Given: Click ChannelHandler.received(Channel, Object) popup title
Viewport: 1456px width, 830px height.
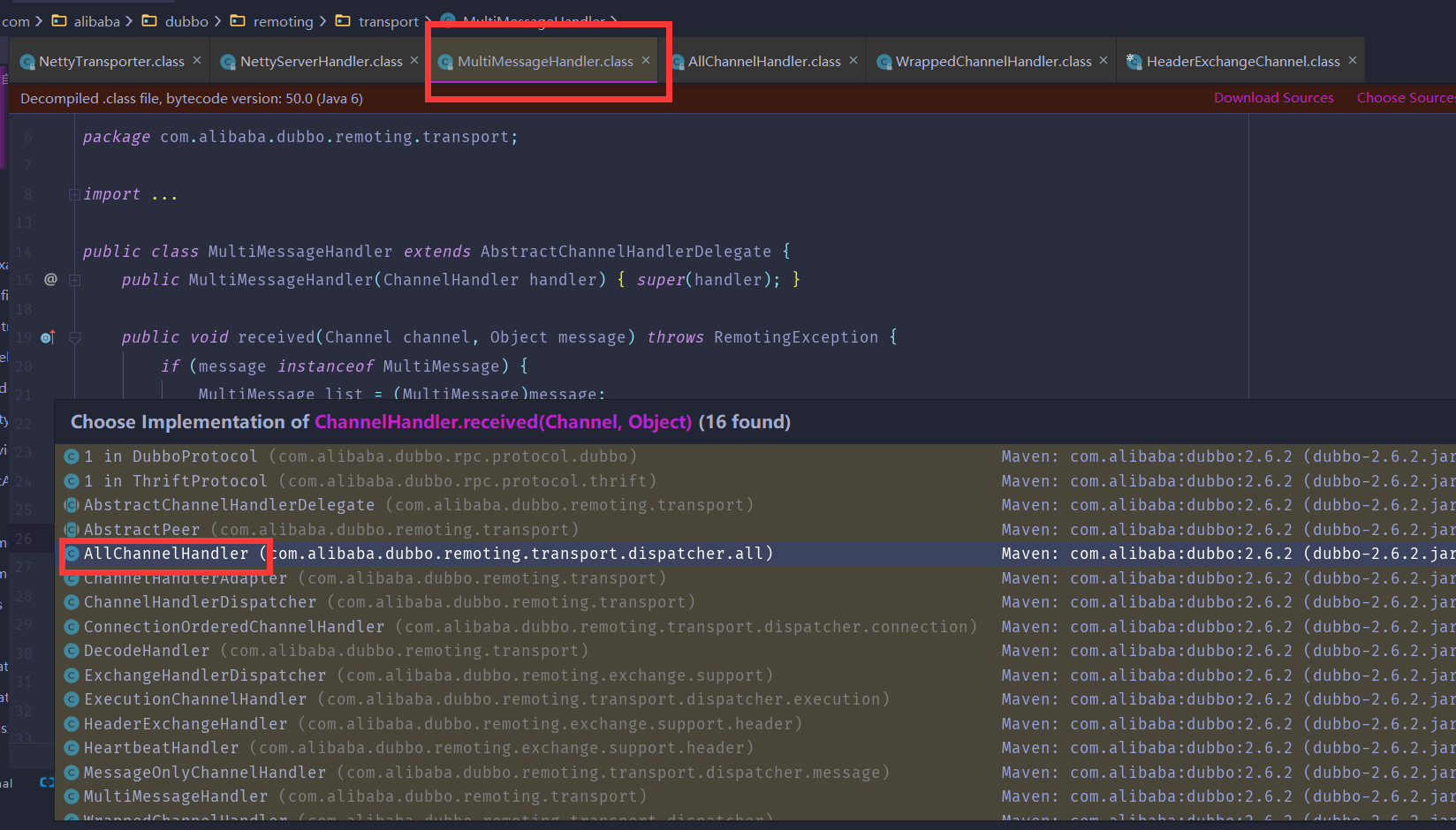Looking at the screenshot, I should click(x=503, y=422).
